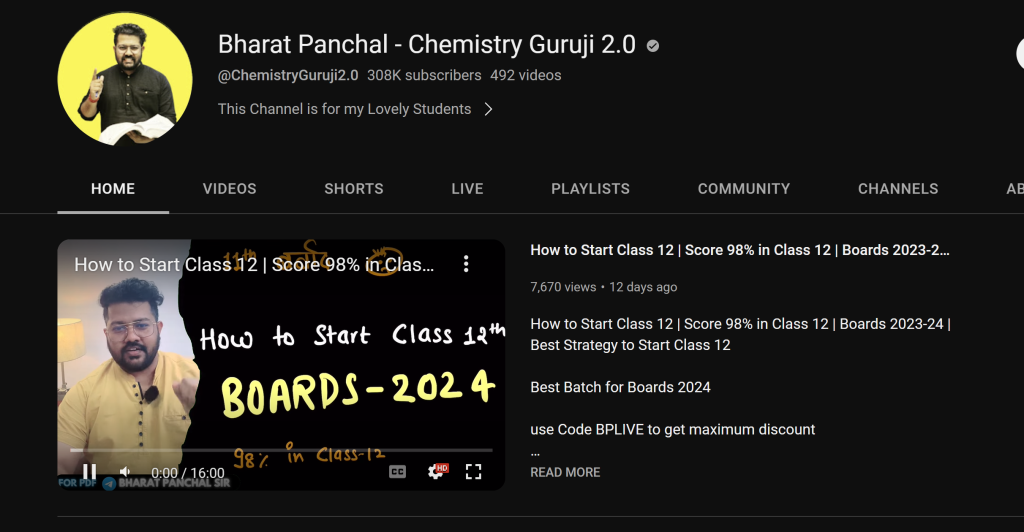Open the CHANNELS tab
The width and height of the screenshot is (1024, 532).
point(898,189)
